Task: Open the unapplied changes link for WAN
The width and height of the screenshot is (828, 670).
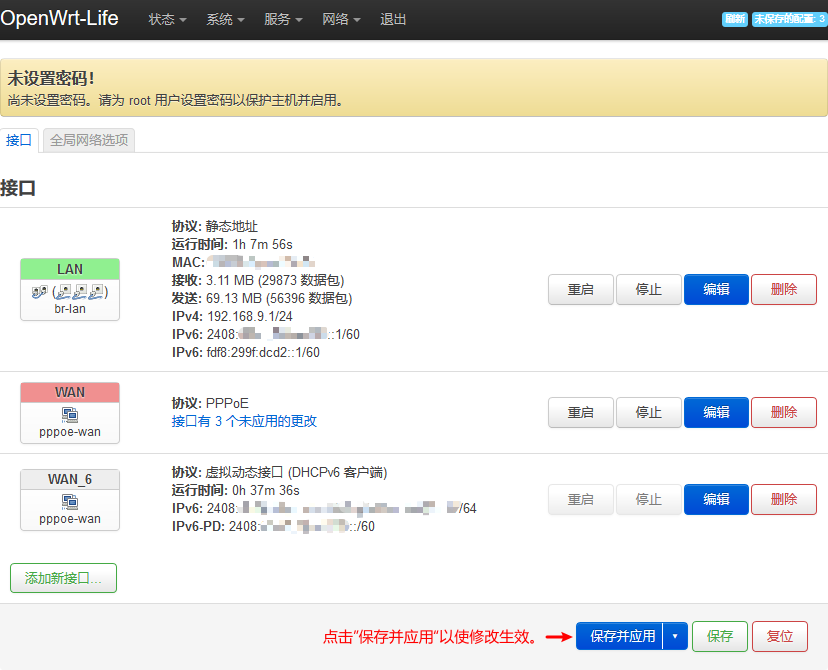Action: (x=244, y=421)
